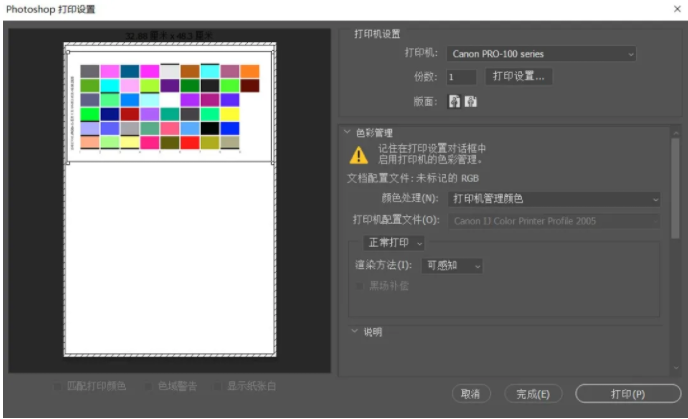Viewport: 688px width, 419px height.
Task: Toggle the 色域警告 checkbox
Action: [x=148, y=386]
